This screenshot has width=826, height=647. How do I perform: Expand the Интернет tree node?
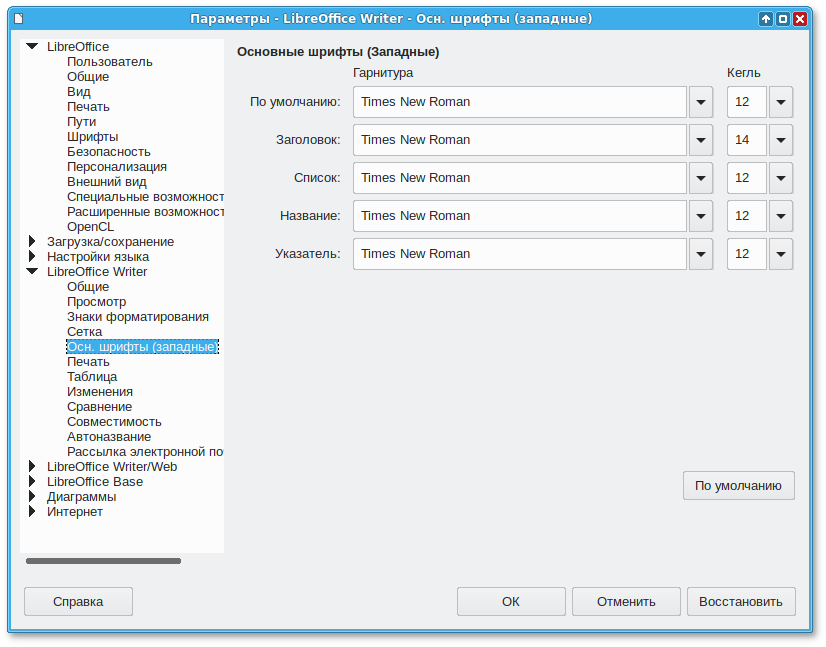pos(32,512)
